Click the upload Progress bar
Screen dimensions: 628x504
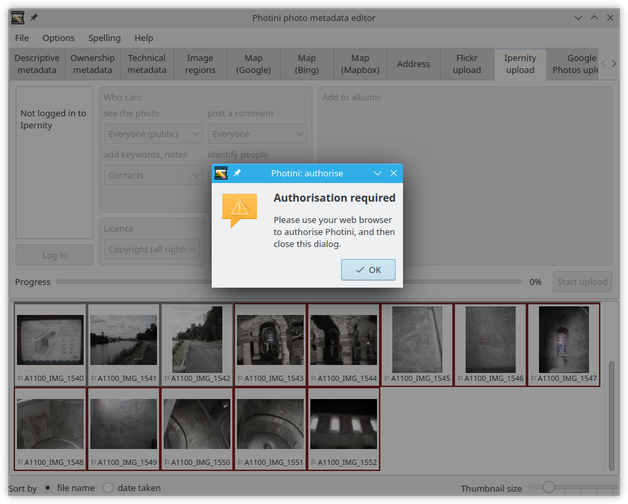[x=289, y=282]
